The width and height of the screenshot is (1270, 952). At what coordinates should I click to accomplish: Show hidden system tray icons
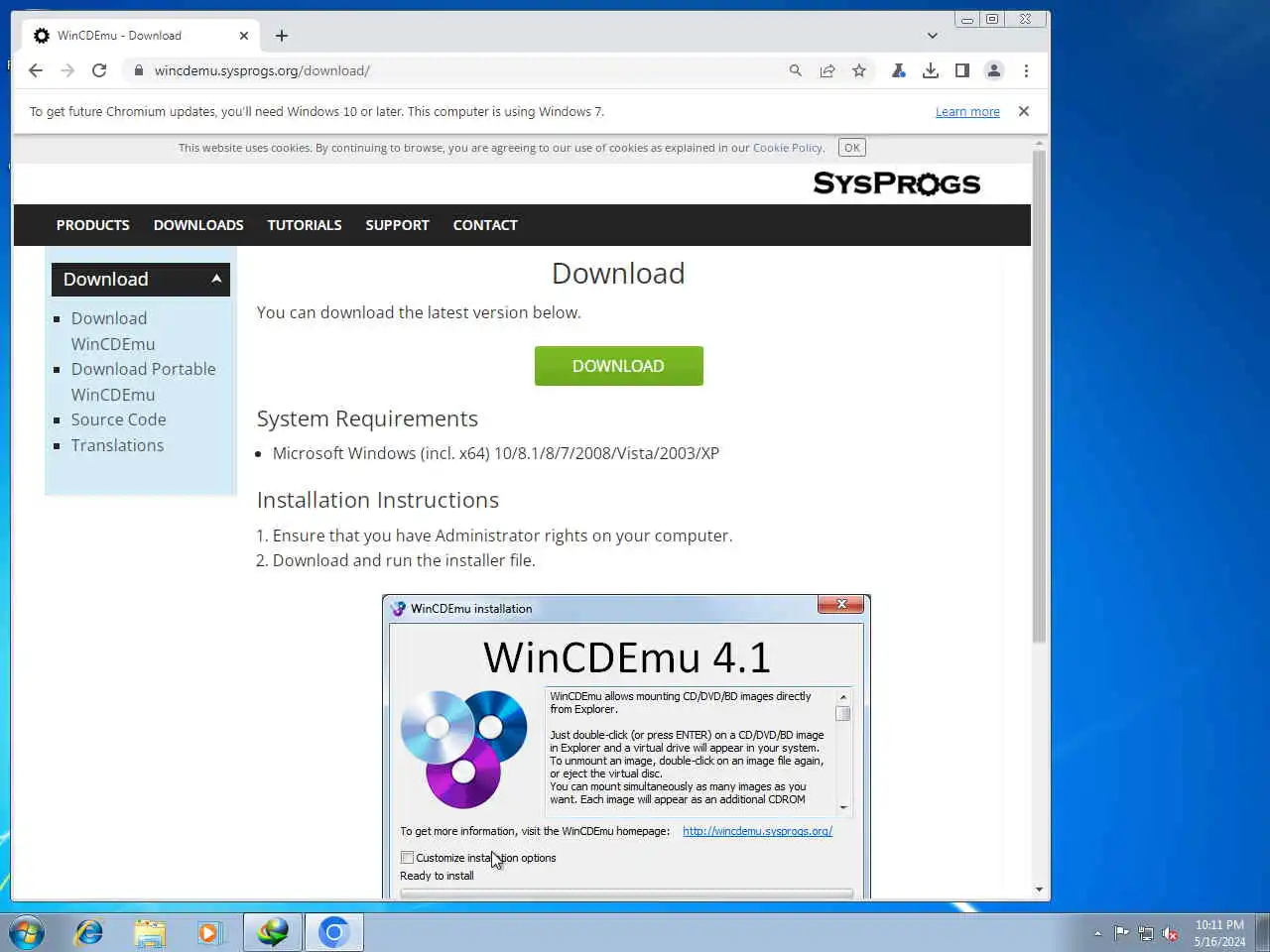click(1097, 933)
